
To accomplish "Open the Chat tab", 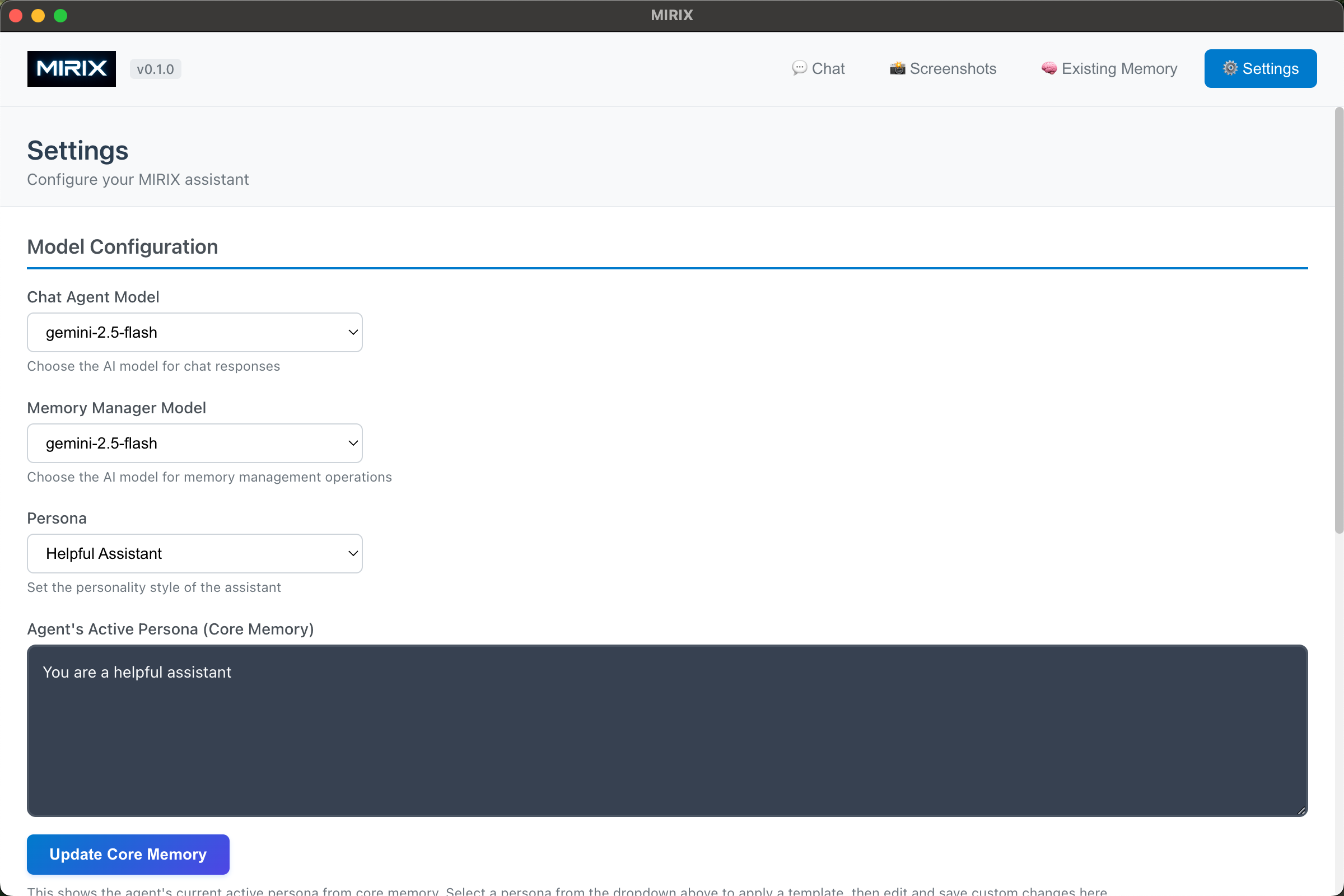I will [x=818, y=68].
